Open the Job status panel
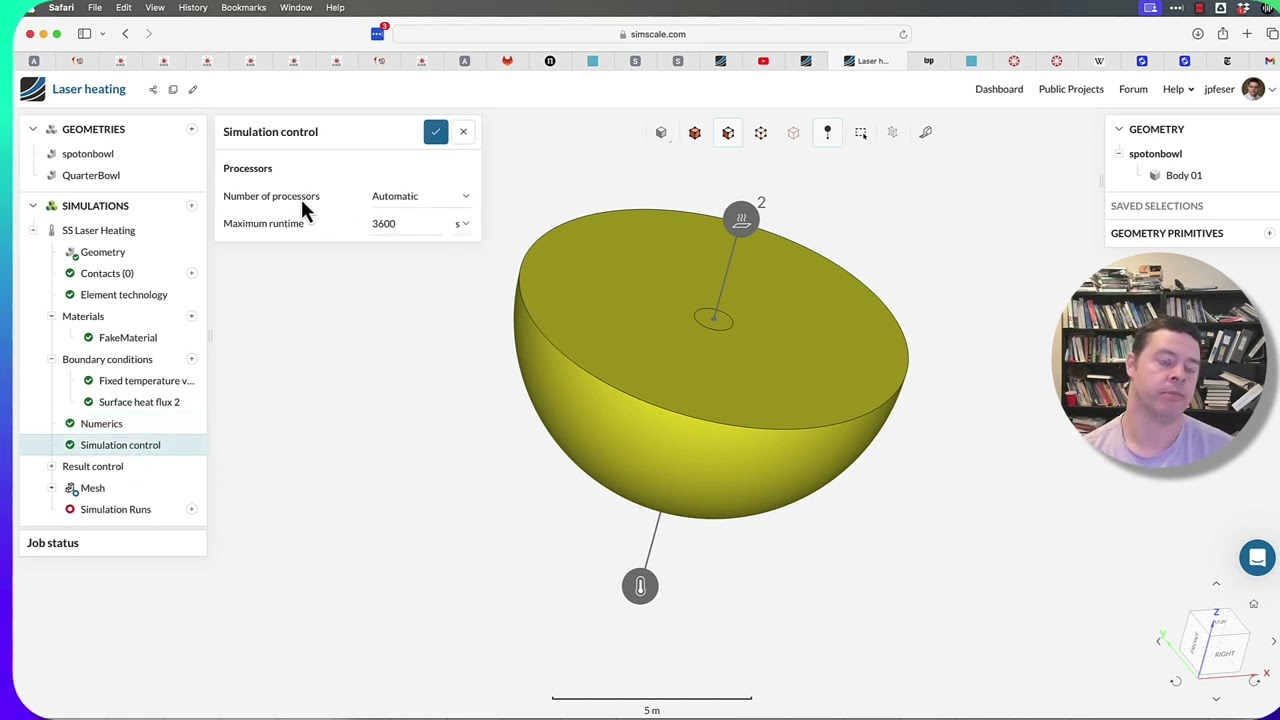 coord(112,543)
